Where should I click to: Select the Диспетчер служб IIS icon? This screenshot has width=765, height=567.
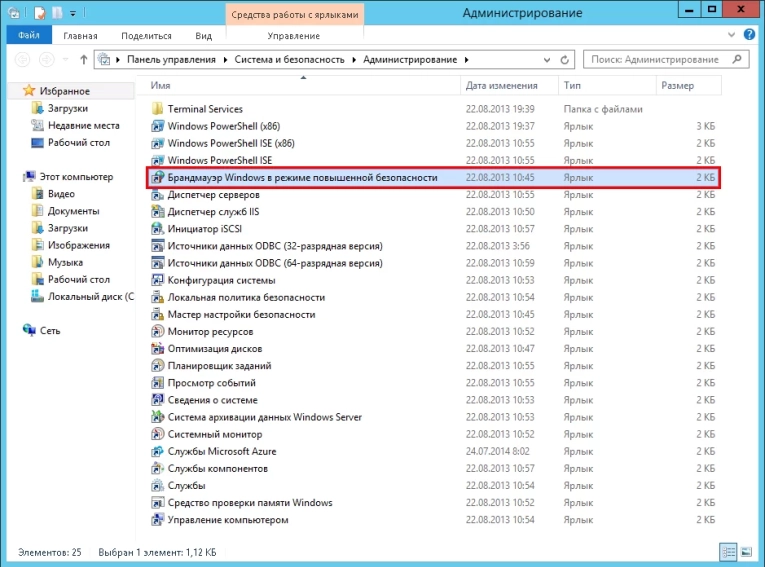click(157, 212)
